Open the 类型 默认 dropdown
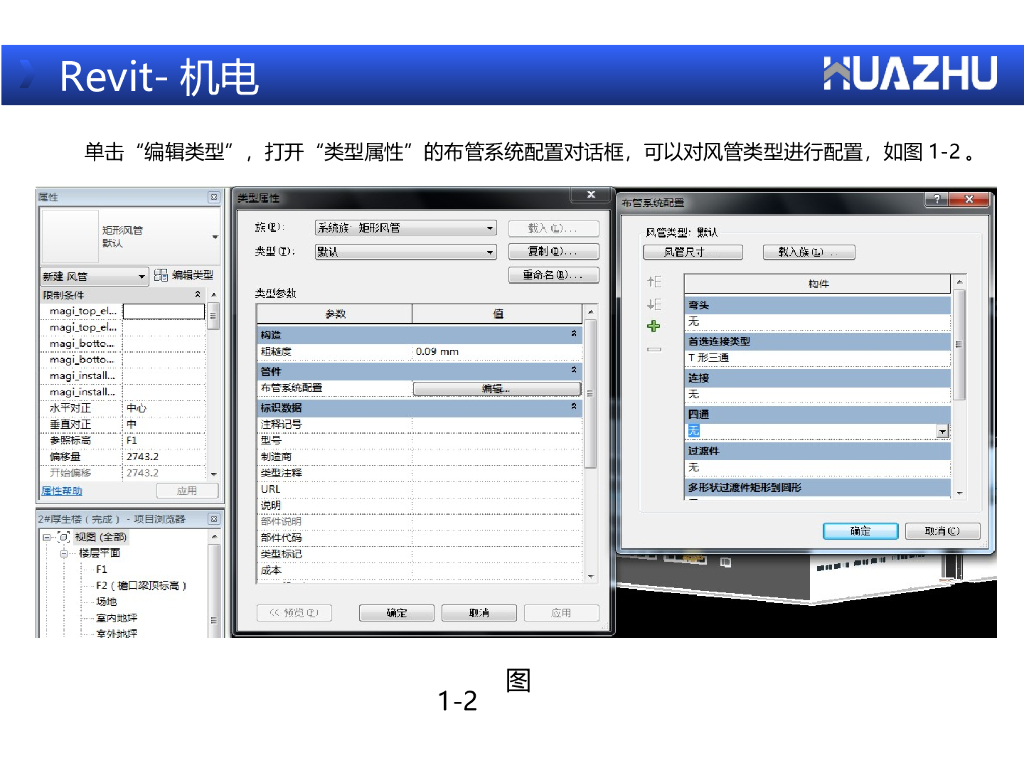 (x=490, y=252)
